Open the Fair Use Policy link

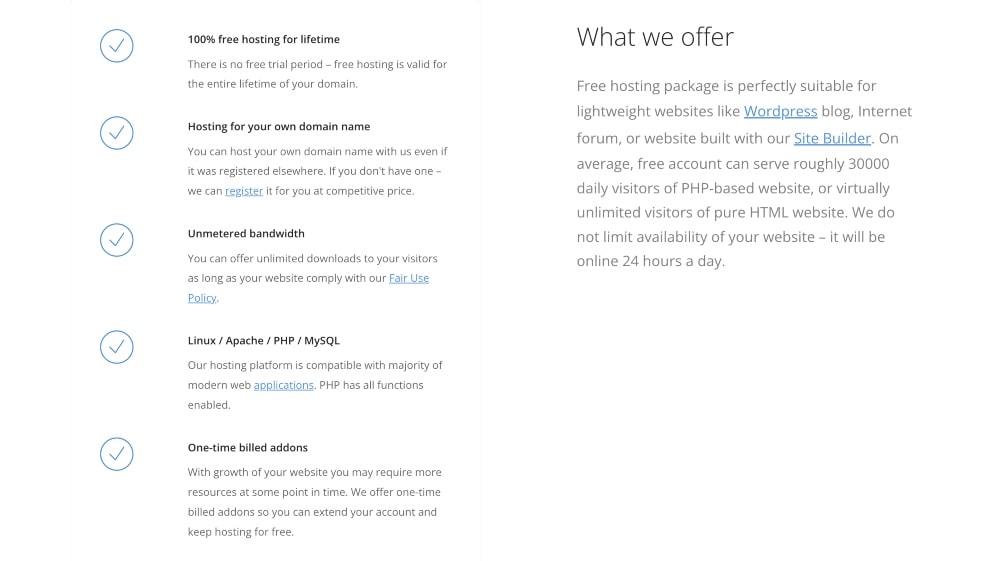[x=408, y=278]
